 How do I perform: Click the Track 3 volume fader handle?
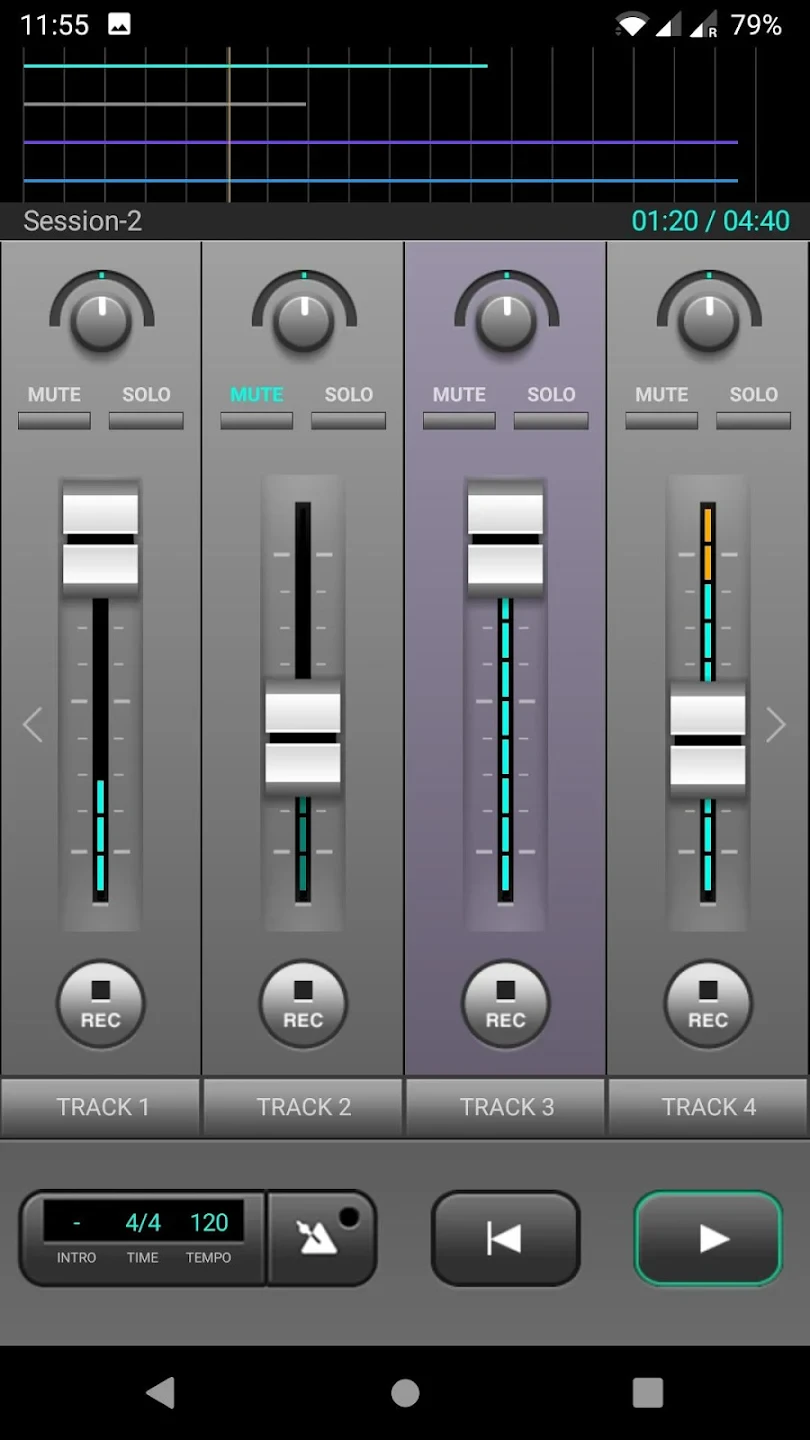(x=506, y=539)
